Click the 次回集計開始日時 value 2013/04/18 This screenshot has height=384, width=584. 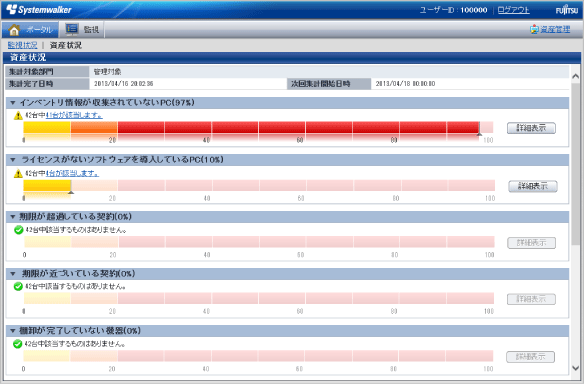pos(405,84)
